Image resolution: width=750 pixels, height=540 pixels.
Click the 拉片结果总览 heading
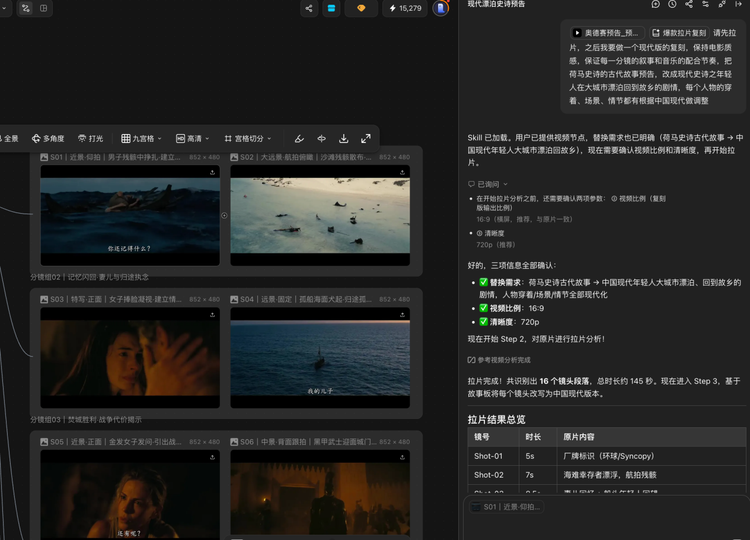[496, 419]
